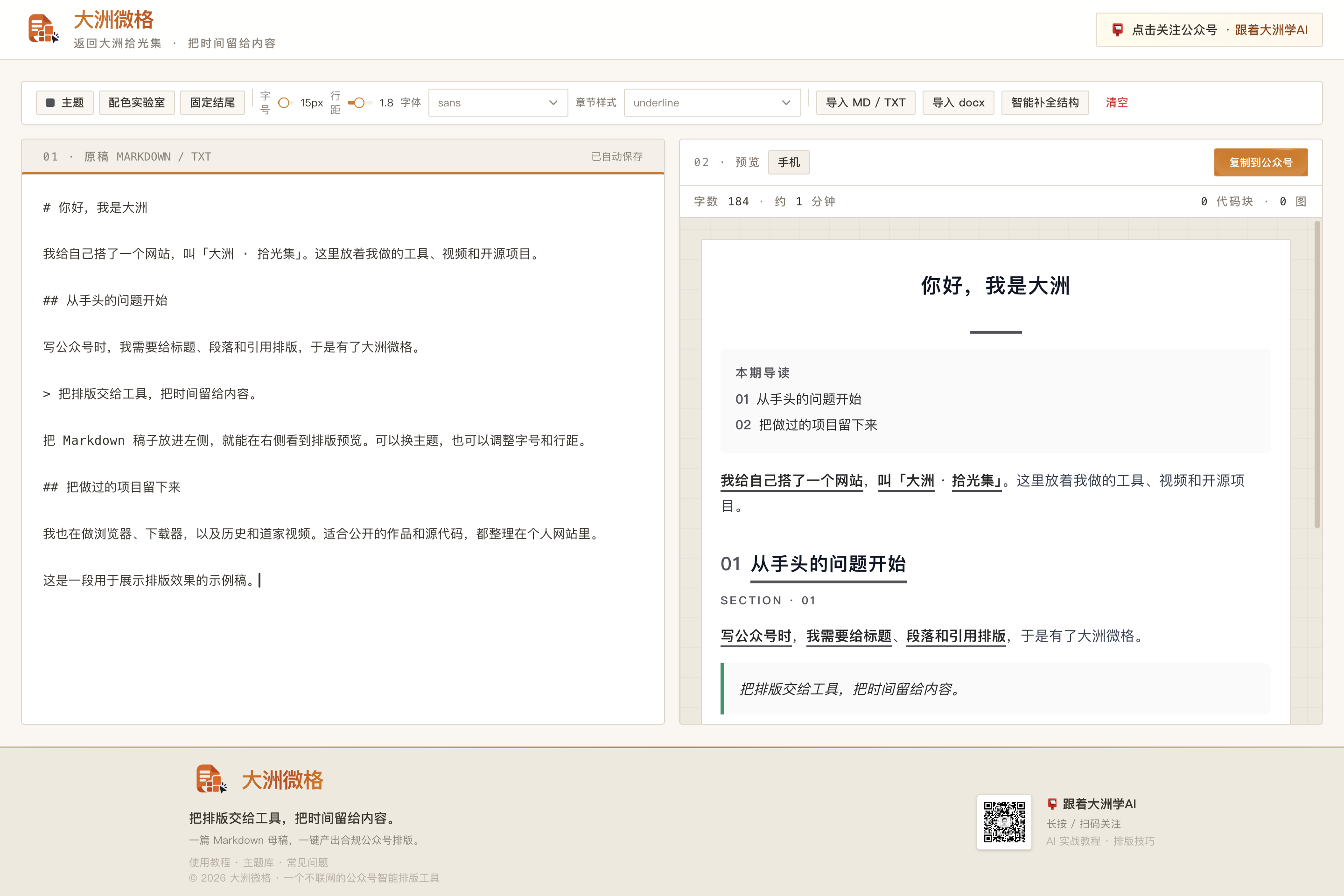Click the preview title '你好，我是大洲'

(995, 285)
